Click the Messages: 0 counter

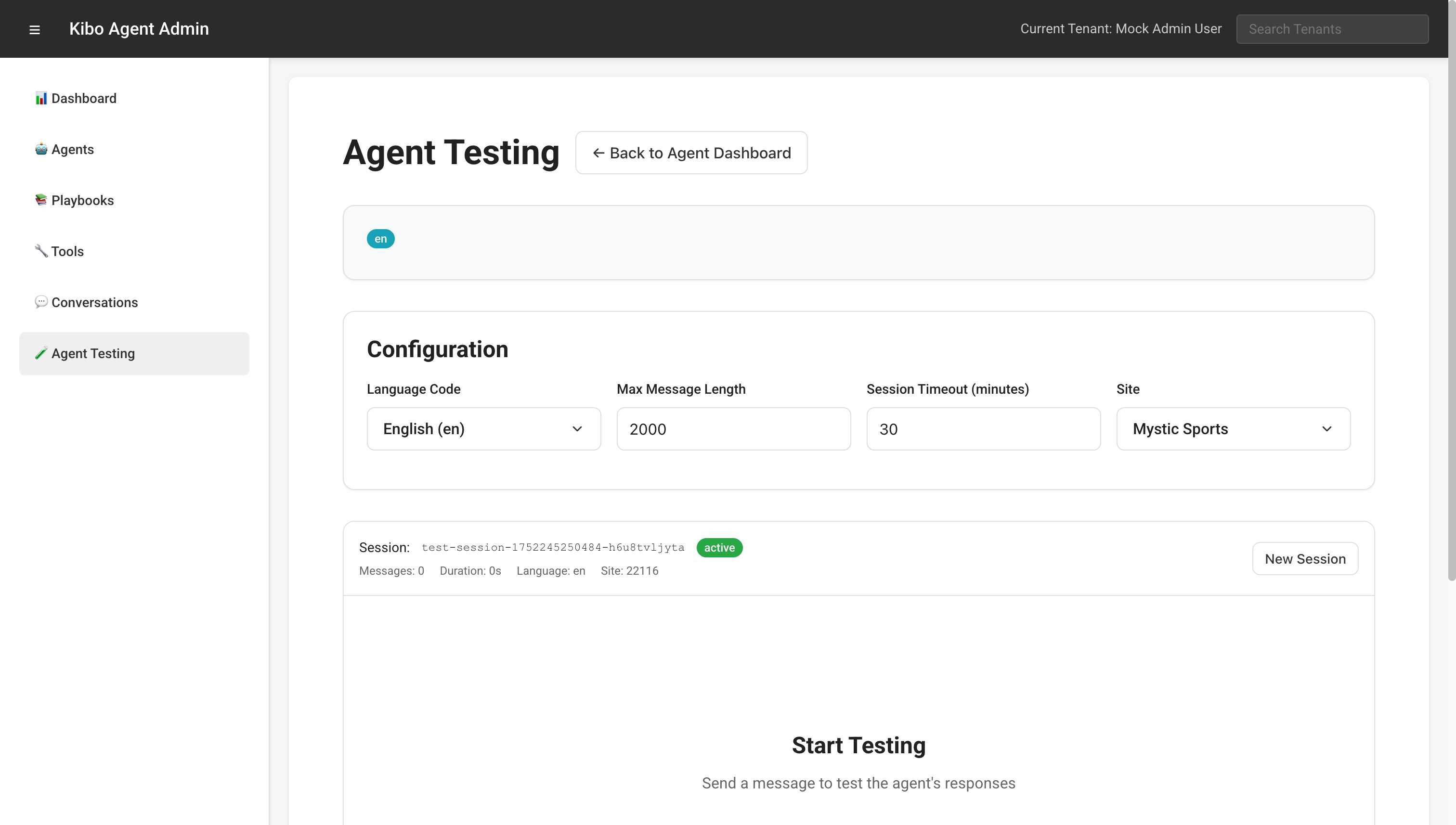click(x=391, y=570)
